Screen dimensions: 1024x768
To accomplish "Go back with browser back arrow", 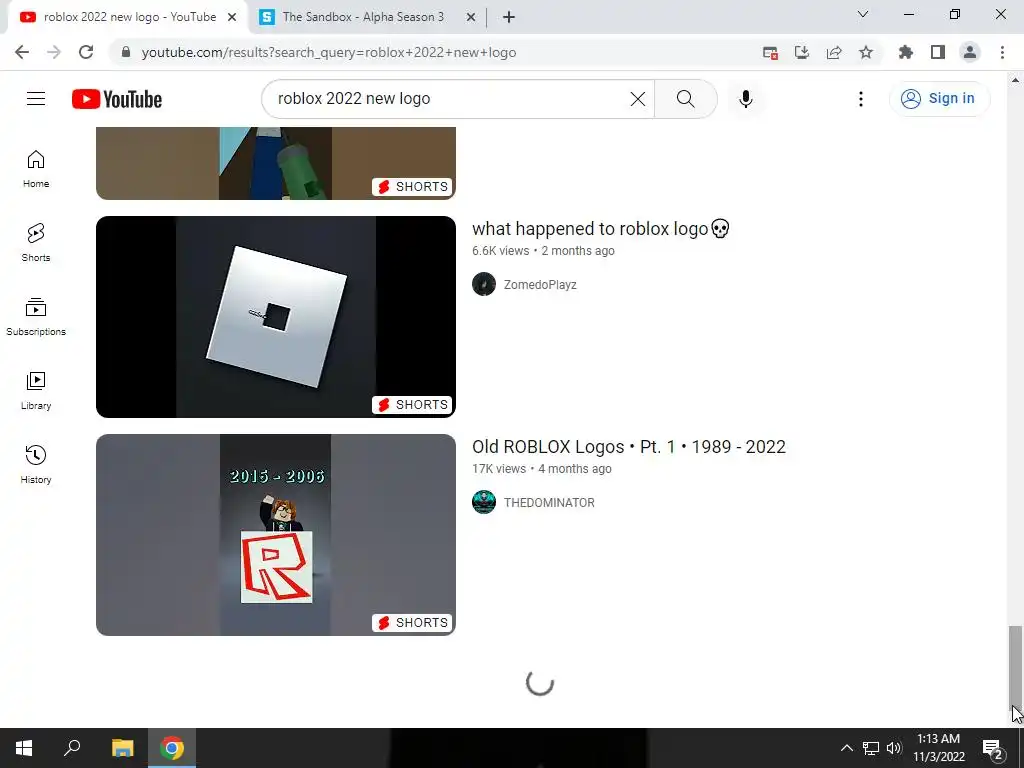I will pos(22,52).
